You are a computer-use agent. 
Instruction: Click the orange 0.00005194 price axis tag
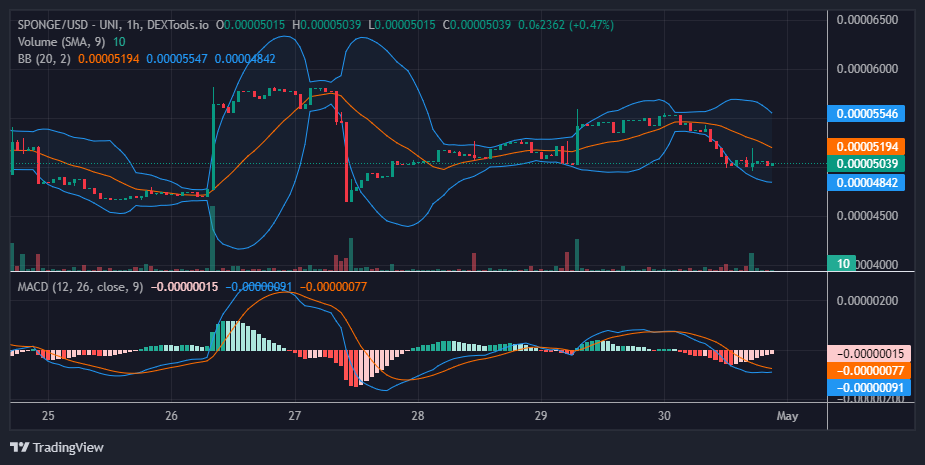866,146
